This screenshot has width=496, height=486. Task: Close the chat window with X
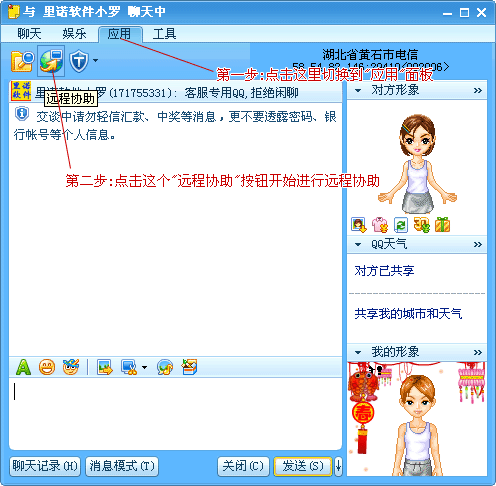[481, 13]
